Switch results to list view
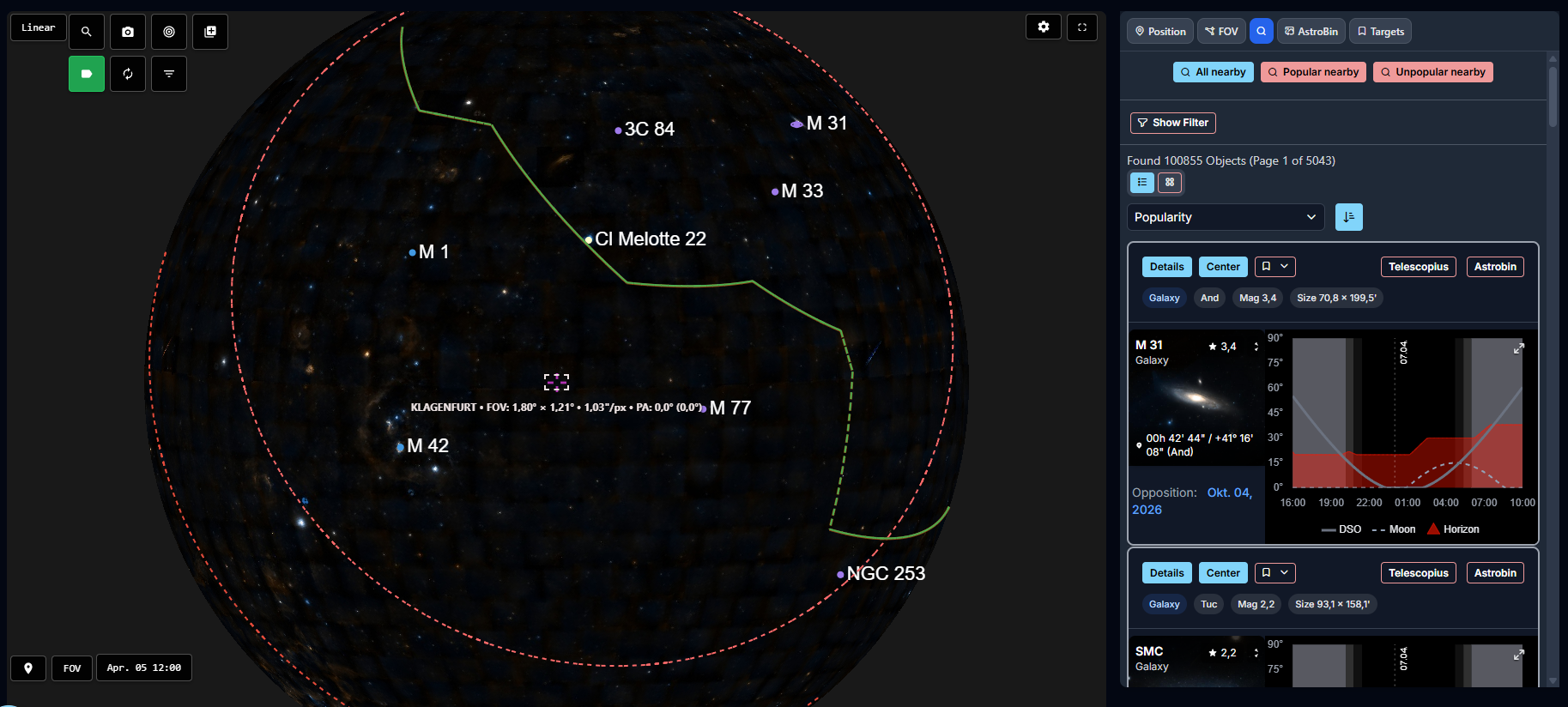This screenshot has width=1568, height=707. 1142,182
